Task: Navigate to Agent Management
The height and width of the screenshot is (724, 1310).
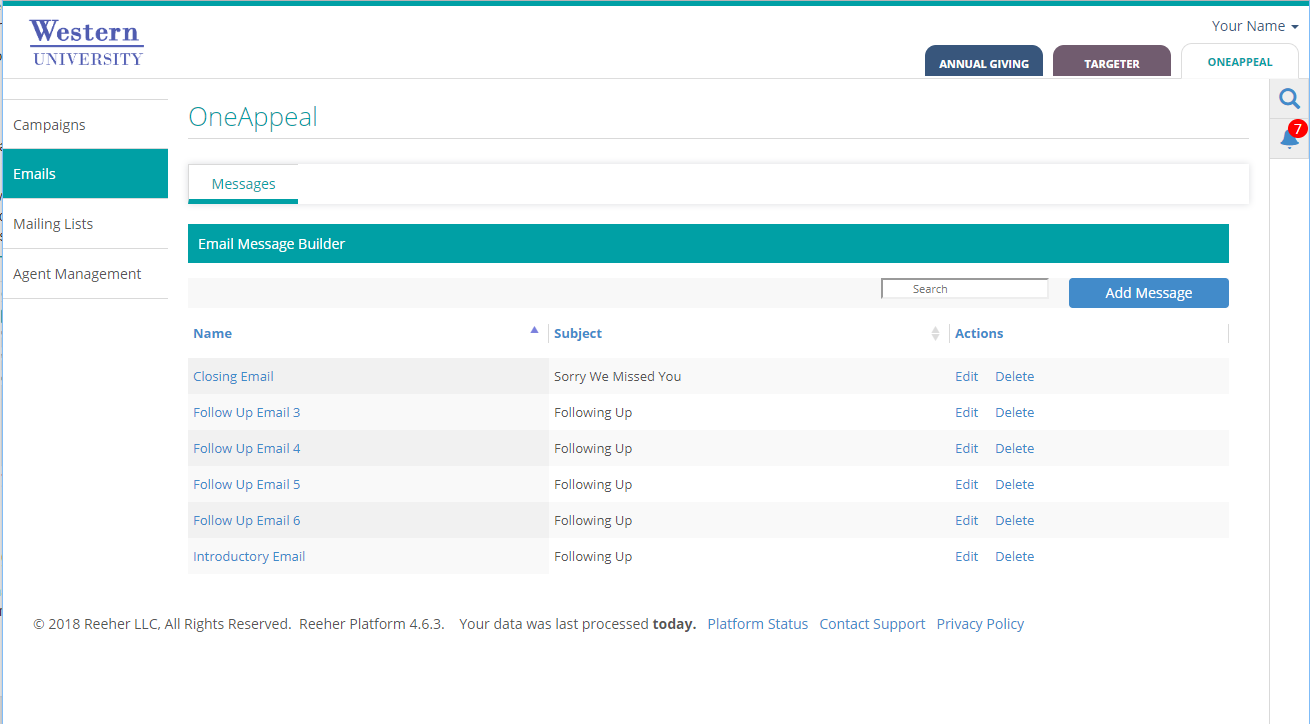Action: [77, 273]
